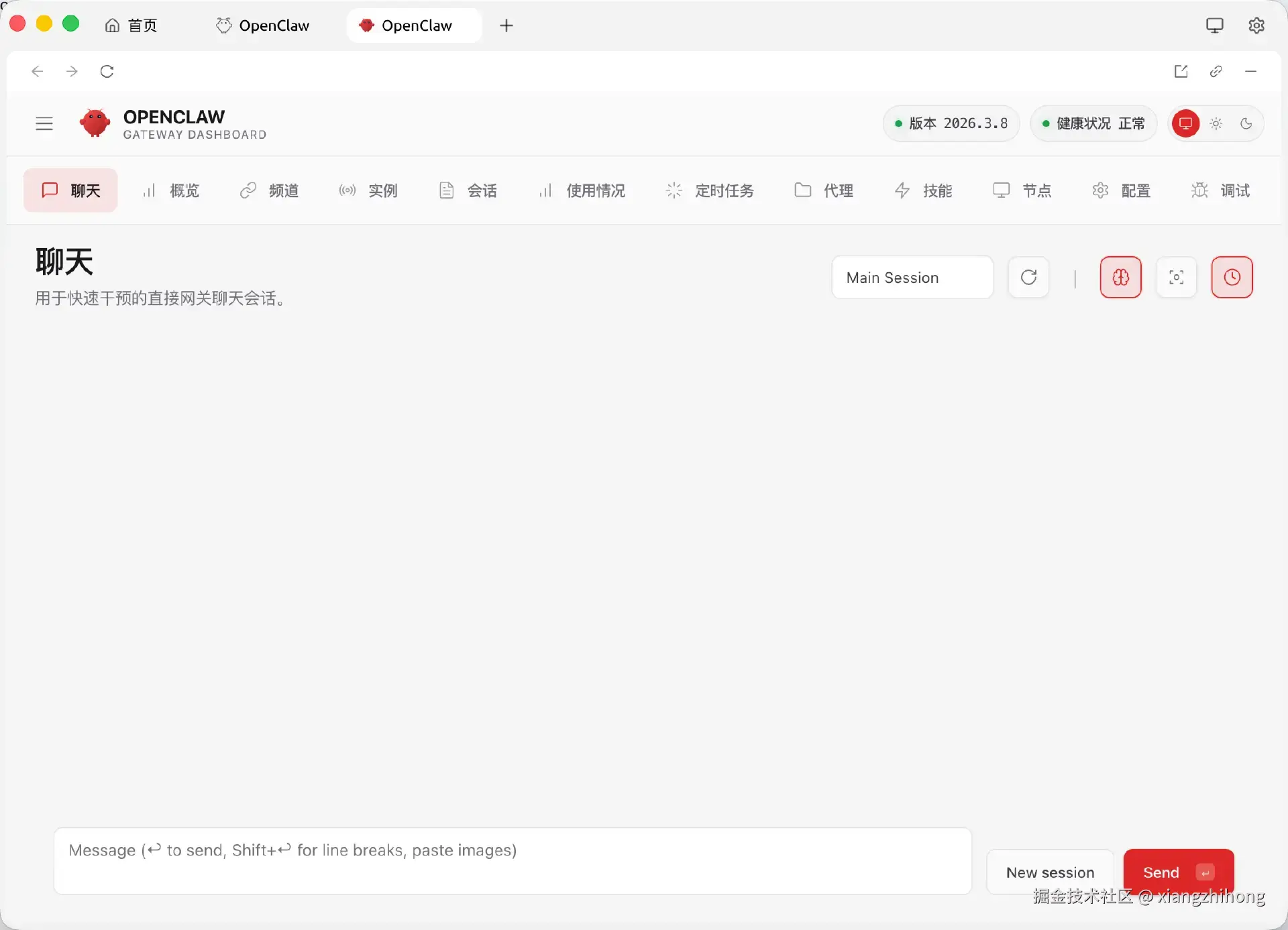1288x930 pixels.
Task: Toggle the red clock icon button
Action: point(1232,277)
